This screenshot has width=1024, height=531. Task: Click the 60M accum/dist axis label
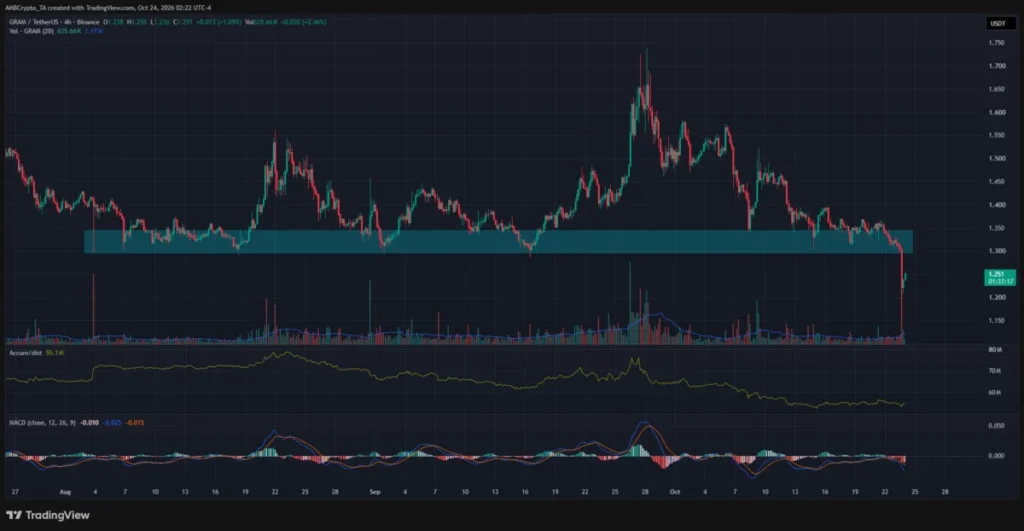(995, 393)
